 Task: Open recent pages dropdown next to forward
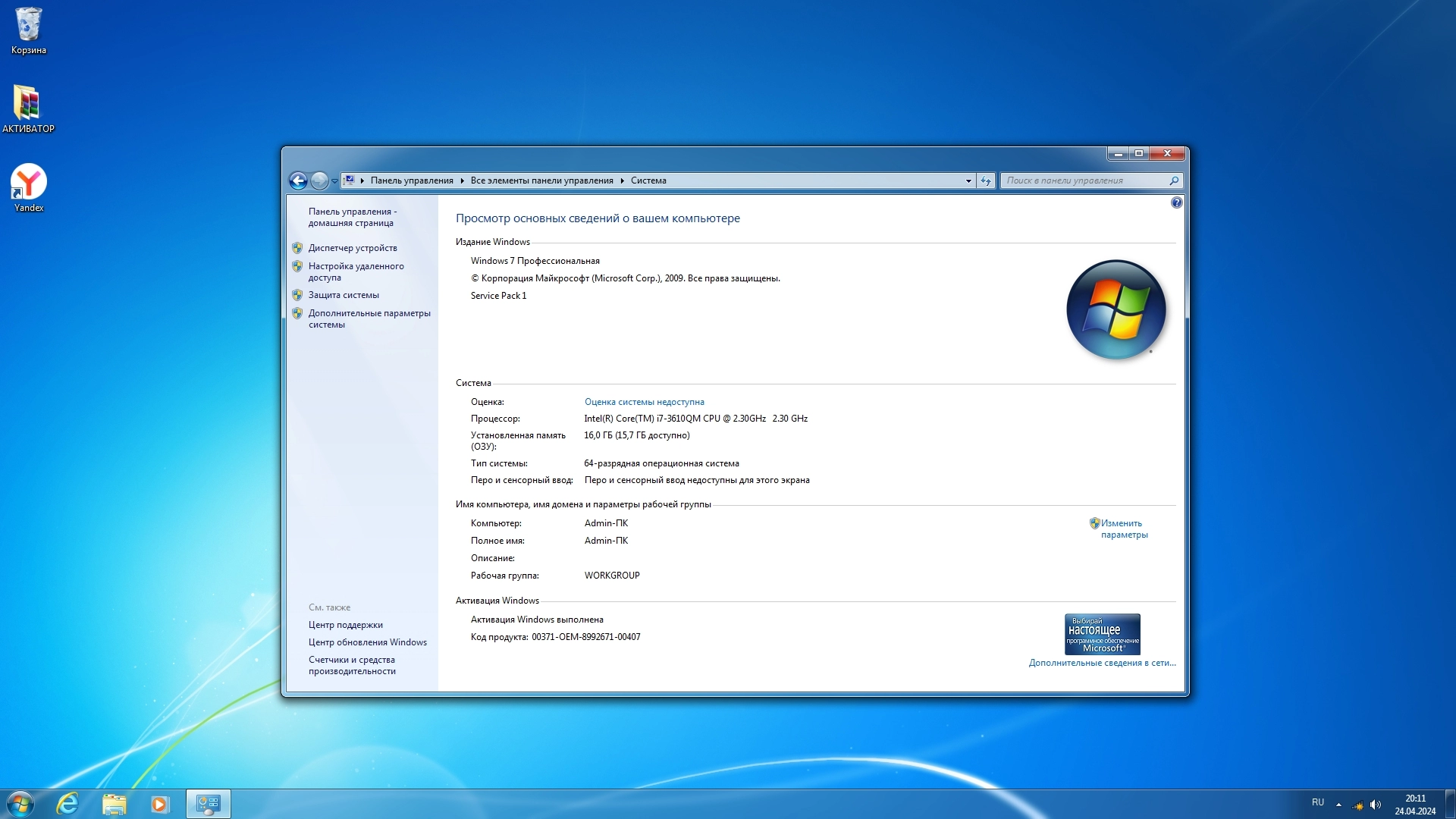point(334,180)
